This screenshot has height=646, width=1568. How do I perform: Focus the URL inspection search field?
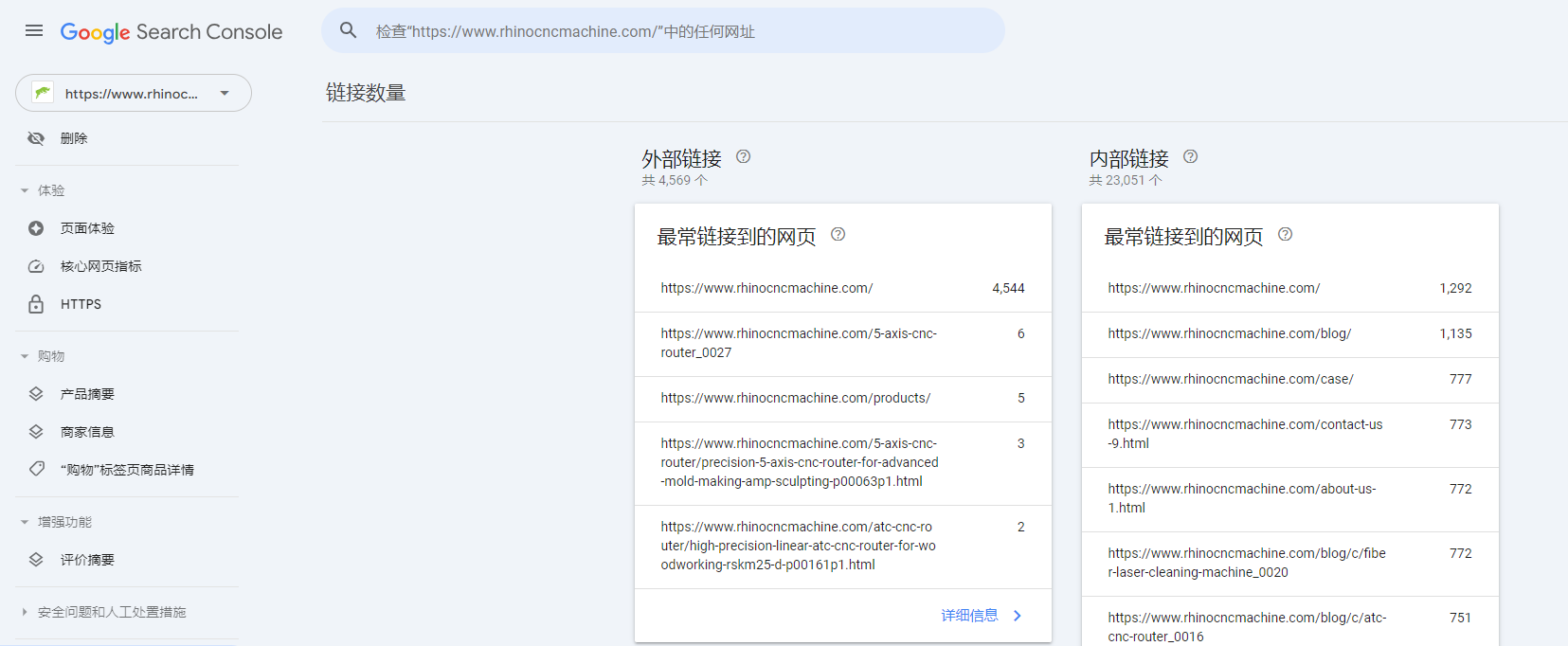[663, 30]
